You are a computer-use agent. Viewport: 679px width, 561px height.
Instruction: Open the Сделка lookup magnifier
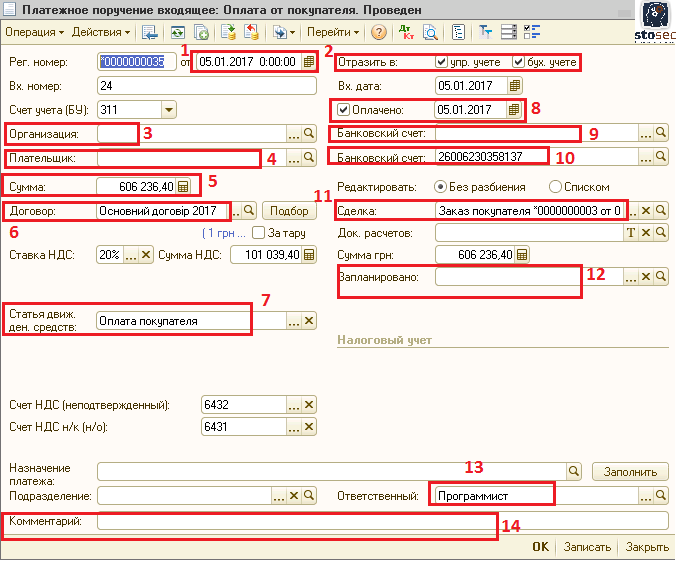661,211
